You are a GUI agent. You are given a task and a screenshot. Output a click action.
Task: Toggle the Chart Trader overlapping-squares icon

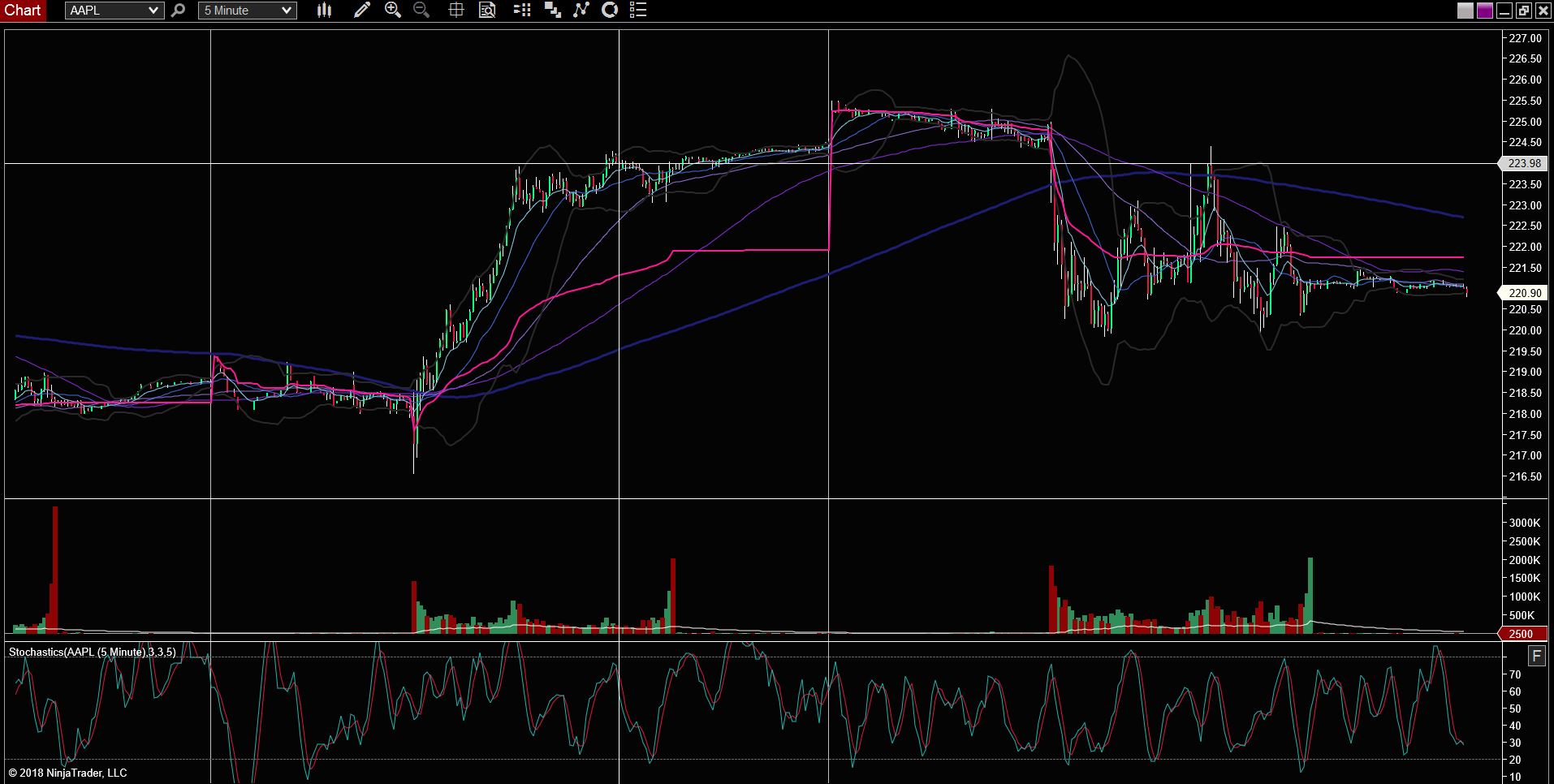553,11
